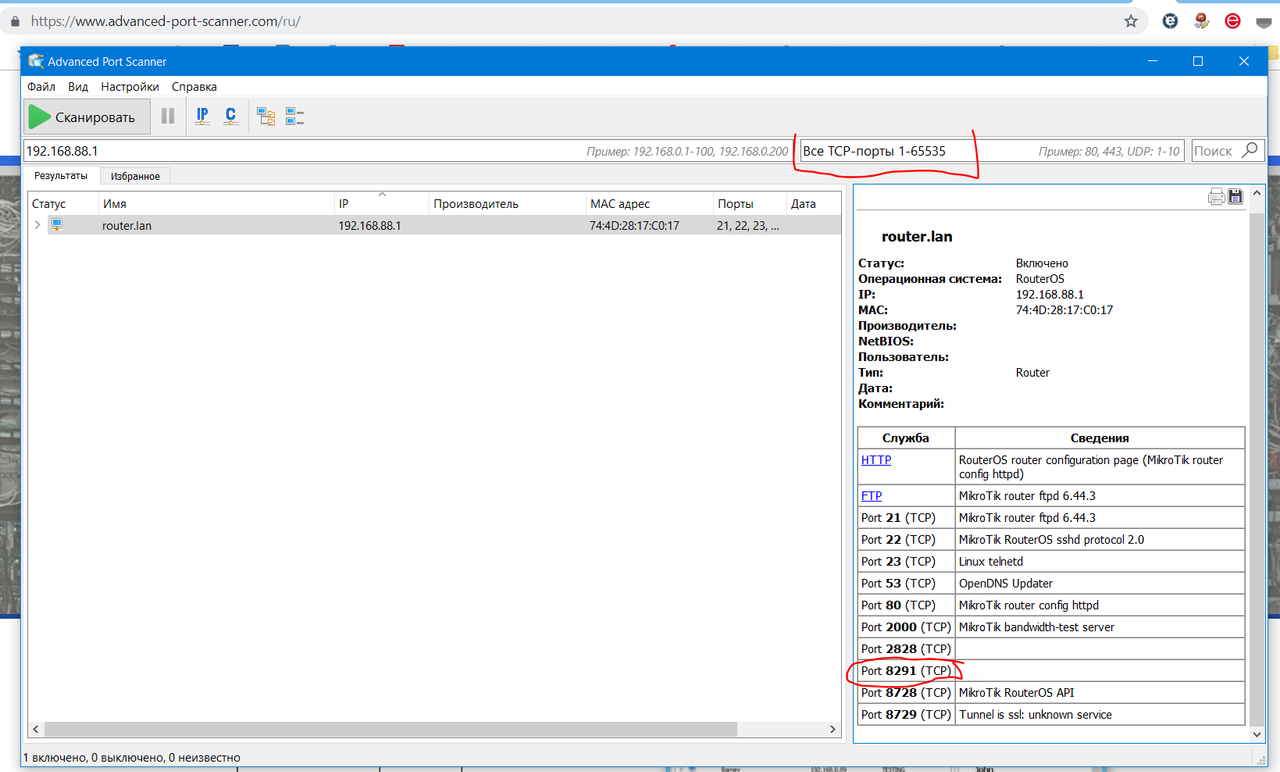
Task: Sort by the Производитель column header
Action: tap(507, 204)
